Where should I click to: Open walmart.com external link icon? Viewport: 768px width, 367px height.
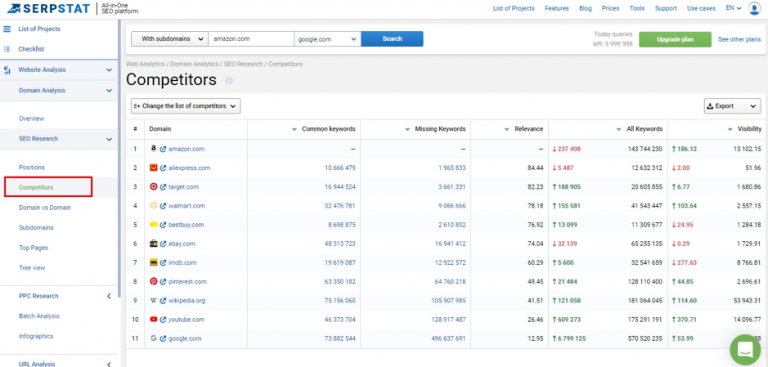click(163, 206)
